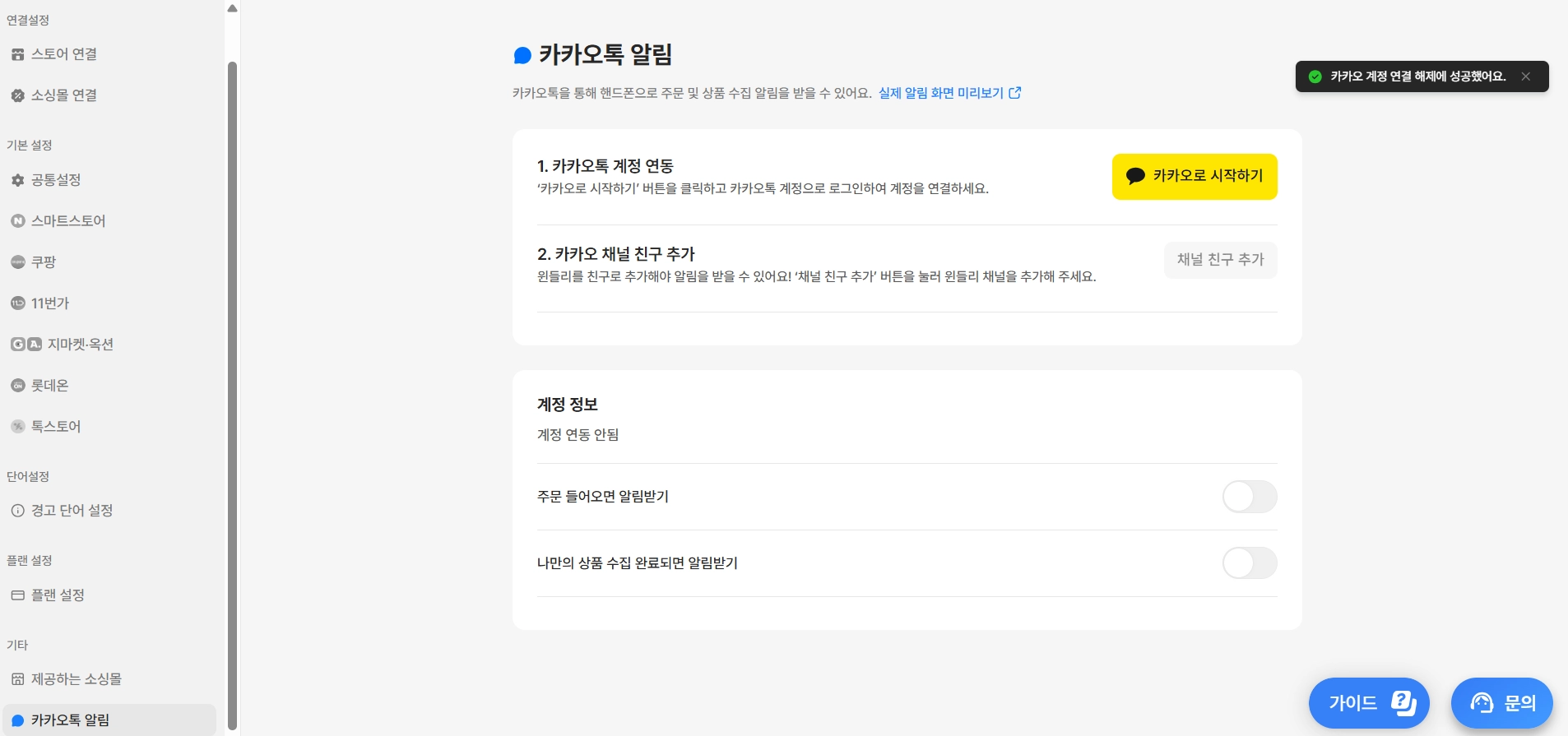Click the headset icon on 문의 button

[x=1482, y=703]
